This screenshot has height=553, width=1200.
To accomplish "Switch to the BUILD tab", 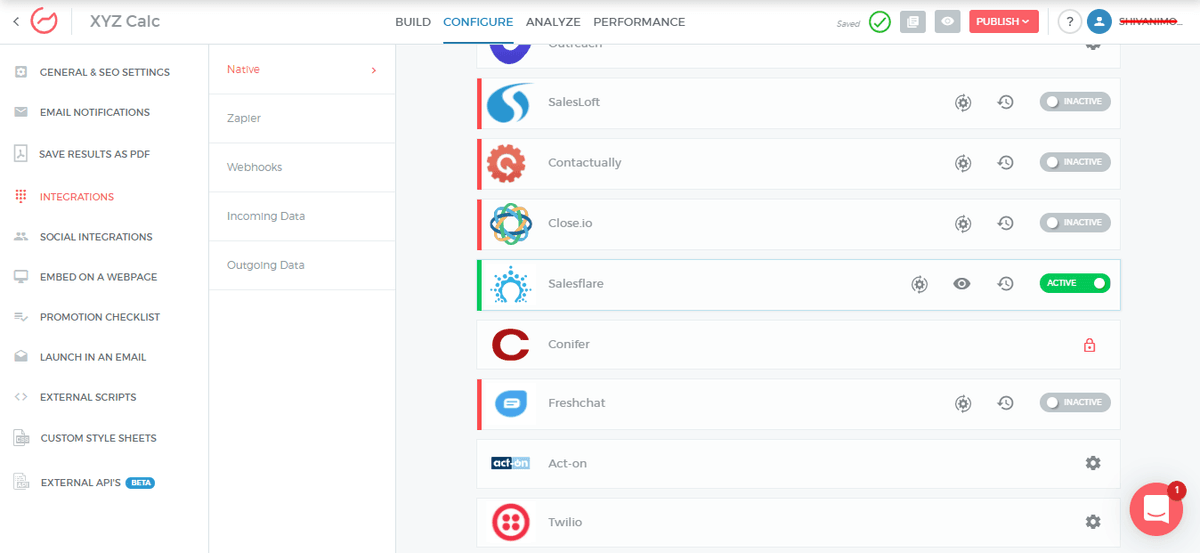I will click(413, 22).
